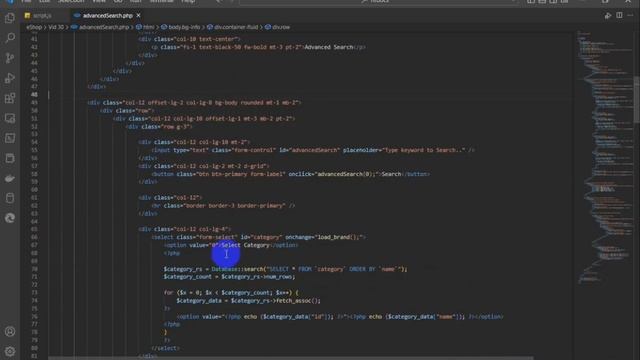Open the Manage gear icon
Viewport: 640px width, 360px height.
(x=10, y=351)
